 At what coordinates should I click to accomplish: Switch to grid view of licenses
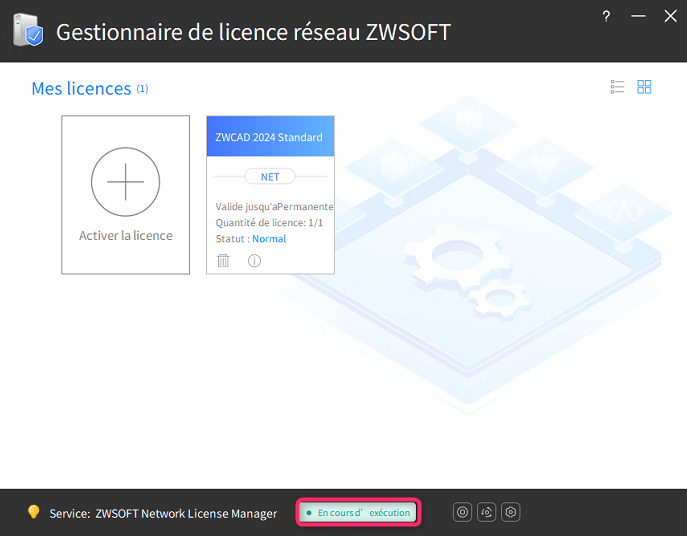[644, 87]
